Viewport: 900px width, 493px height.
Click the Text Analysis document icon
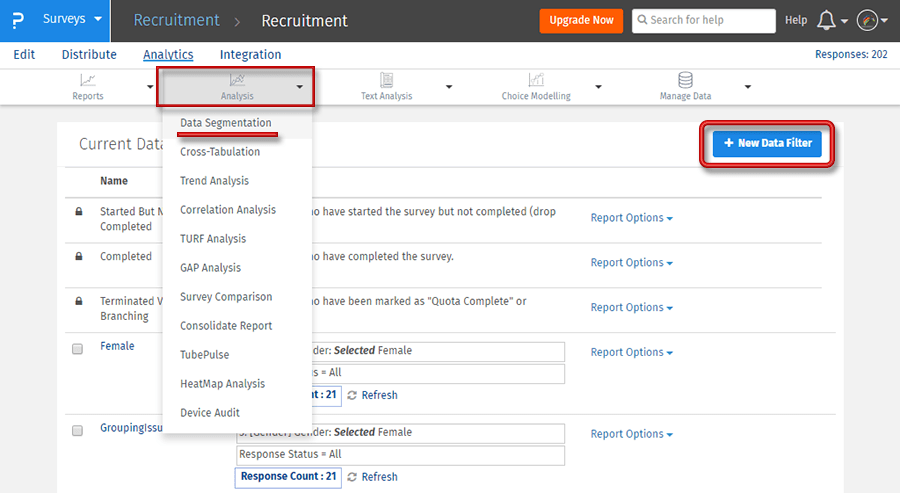tap(386, 80)
